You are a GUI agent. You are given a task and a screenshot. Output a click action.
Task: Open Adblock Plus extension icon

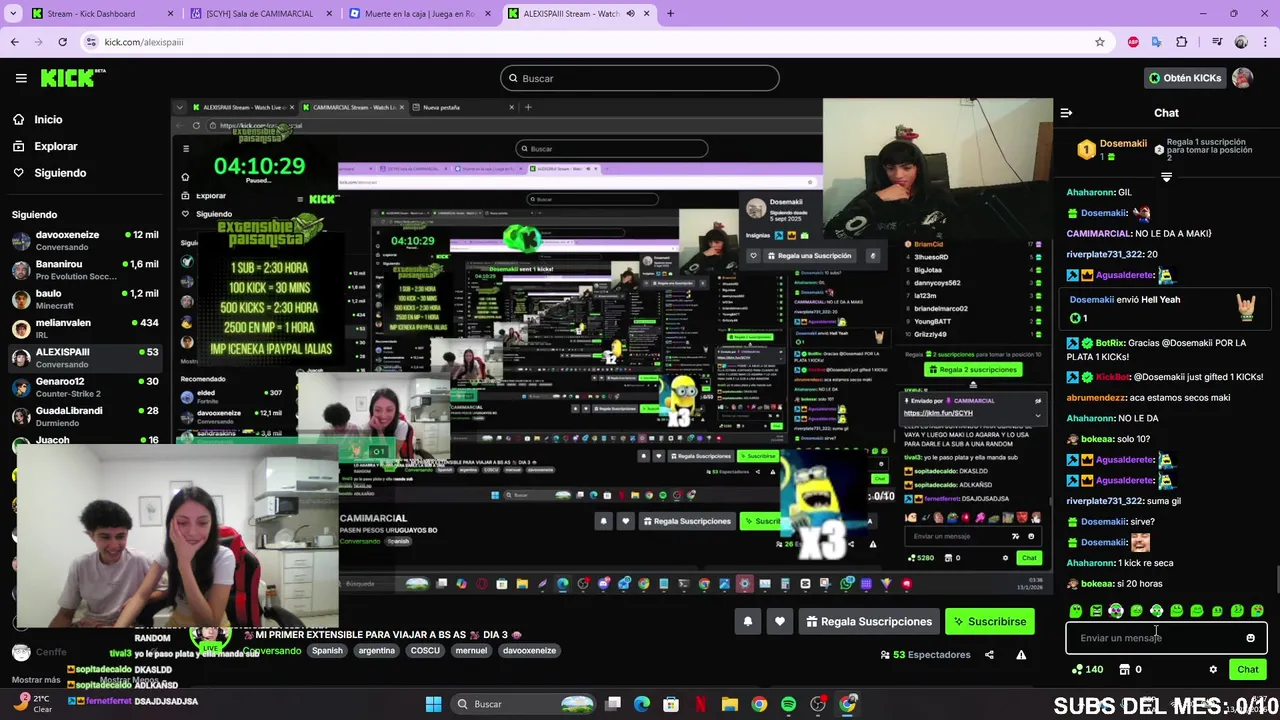click(1133, 42)
